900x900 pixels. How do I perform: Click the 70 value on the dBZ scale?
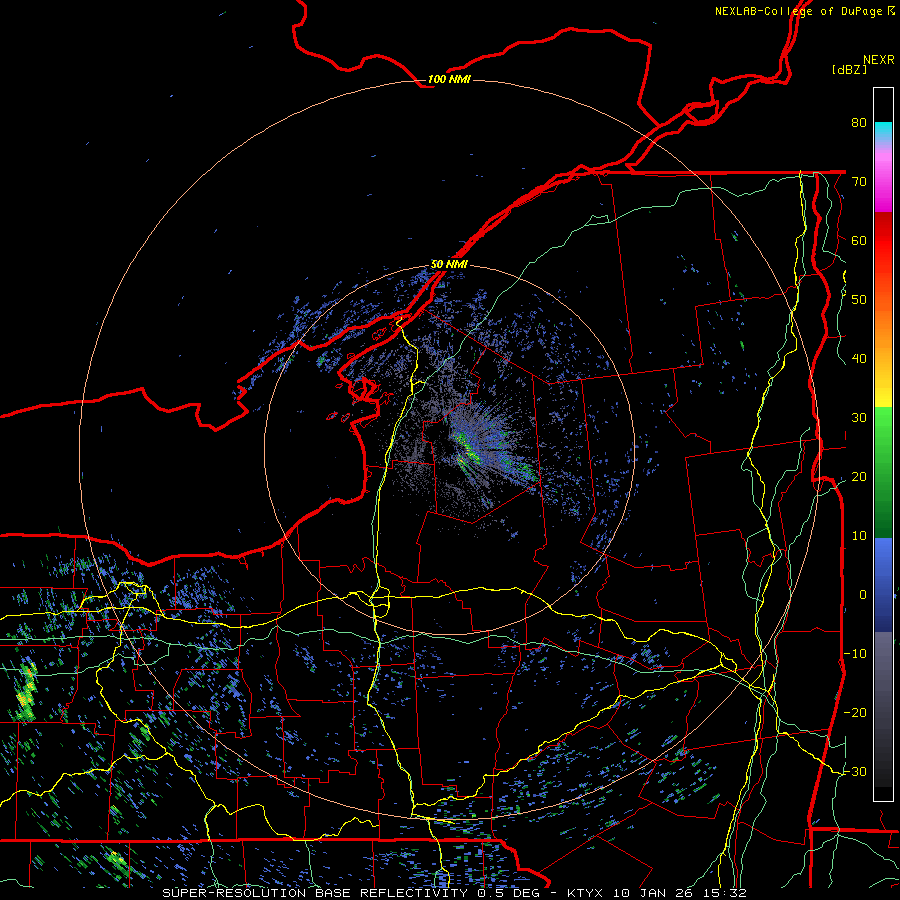click(x=859, y=181)
